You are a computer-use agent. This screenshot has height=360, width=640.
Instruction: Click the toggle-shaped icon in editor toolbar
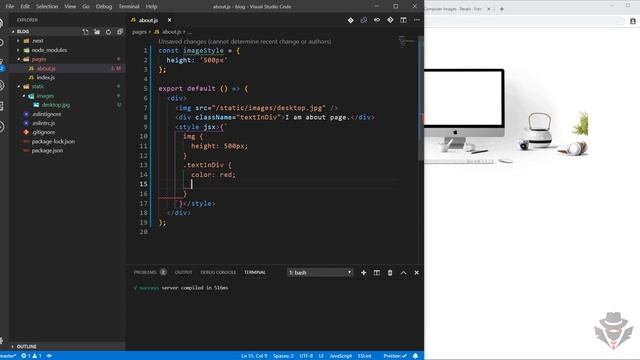377,20
